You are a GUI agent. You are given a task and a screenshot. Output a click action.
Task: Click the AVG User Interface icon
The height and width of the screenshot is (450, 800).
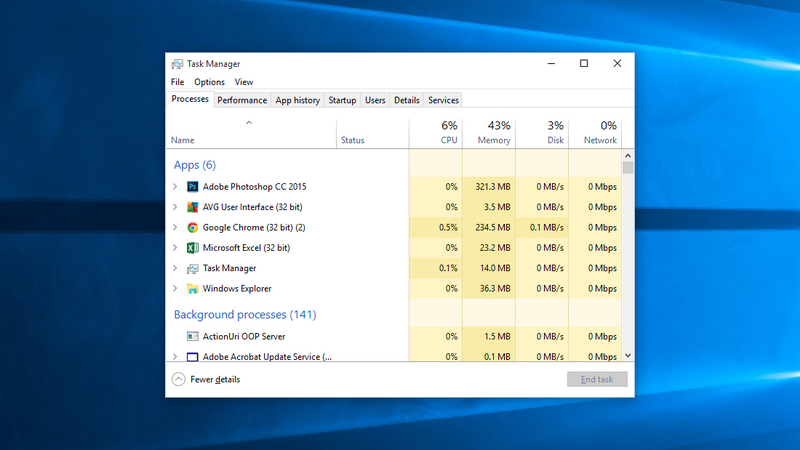[x=192, y=207]
